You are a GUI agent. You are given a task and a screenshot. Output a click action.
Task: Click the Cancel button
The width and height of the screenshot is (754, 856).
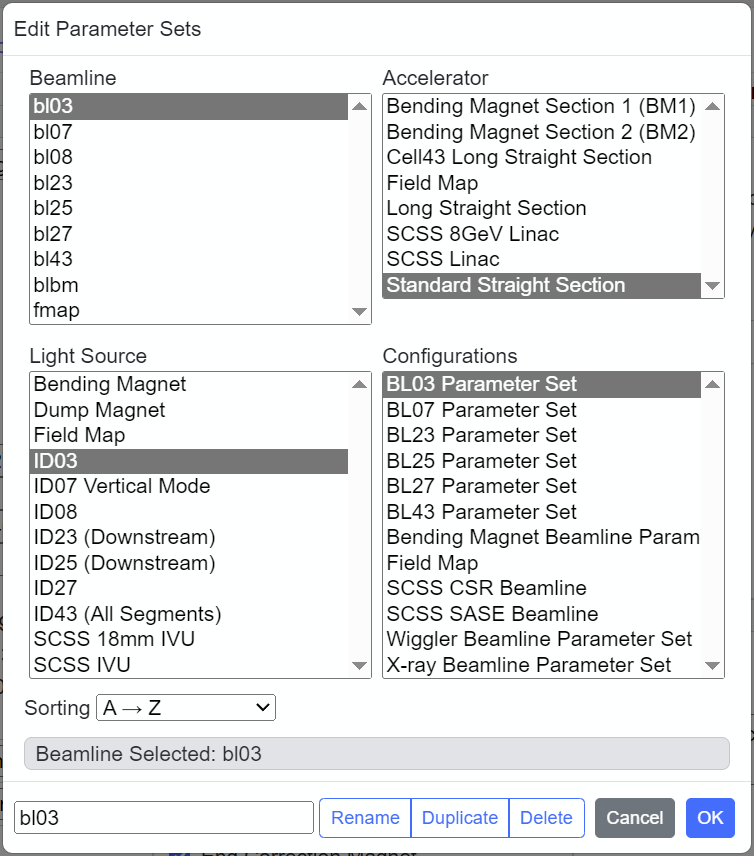coord(634,818)
